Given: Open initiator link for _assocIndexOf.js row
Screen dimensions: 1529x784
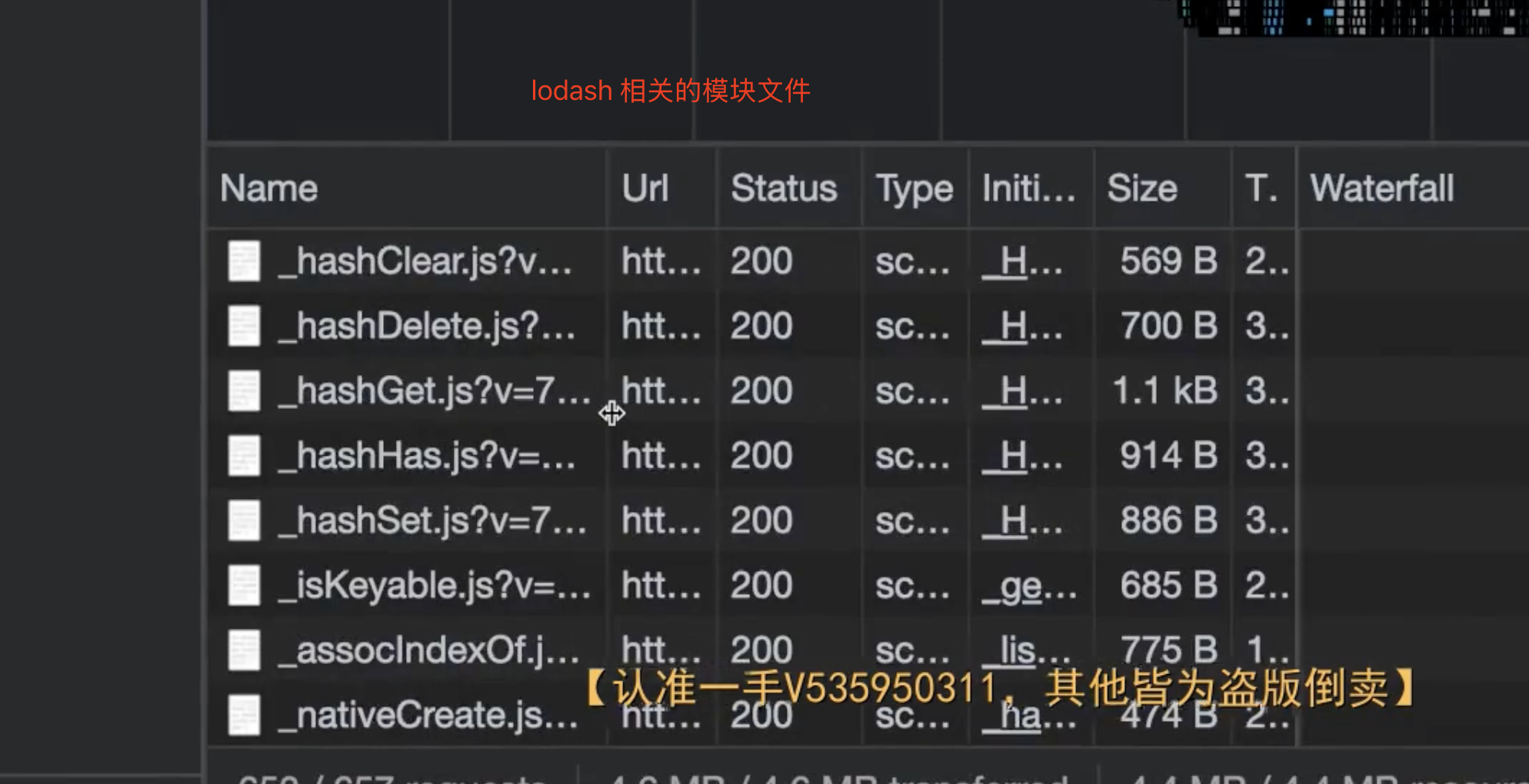Looking at the screenshot, I should click(x=1025, y=651).
